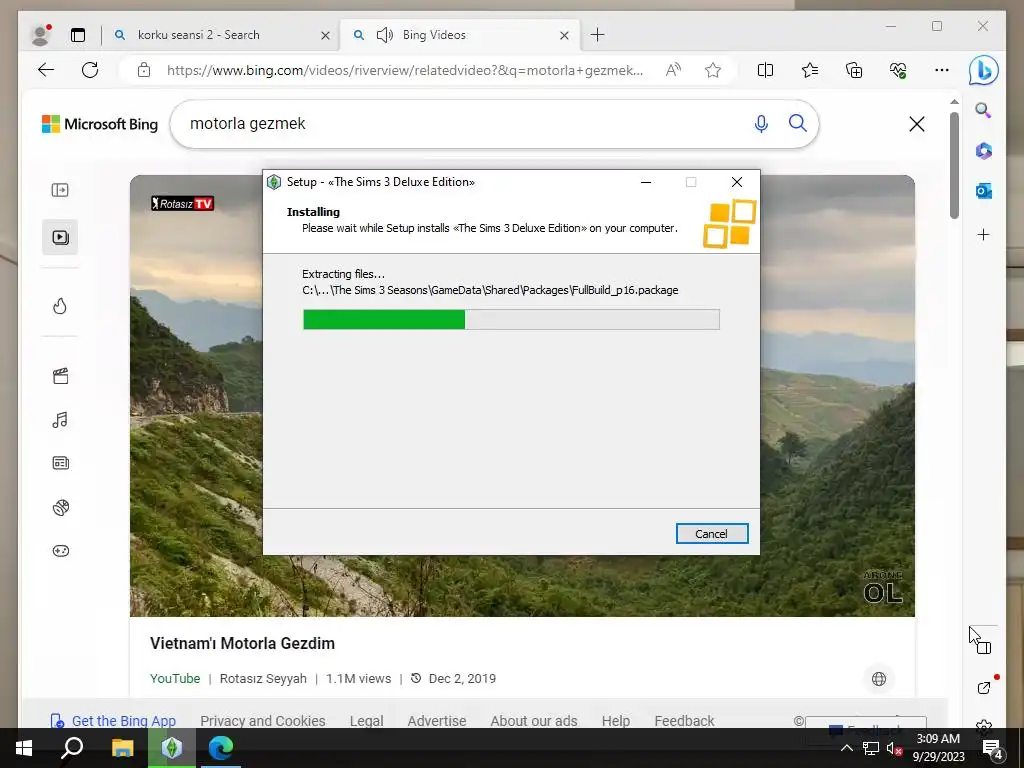Open Edge split screen
1024x768 pixels.
pyautogui.click(x=765, y=70)
